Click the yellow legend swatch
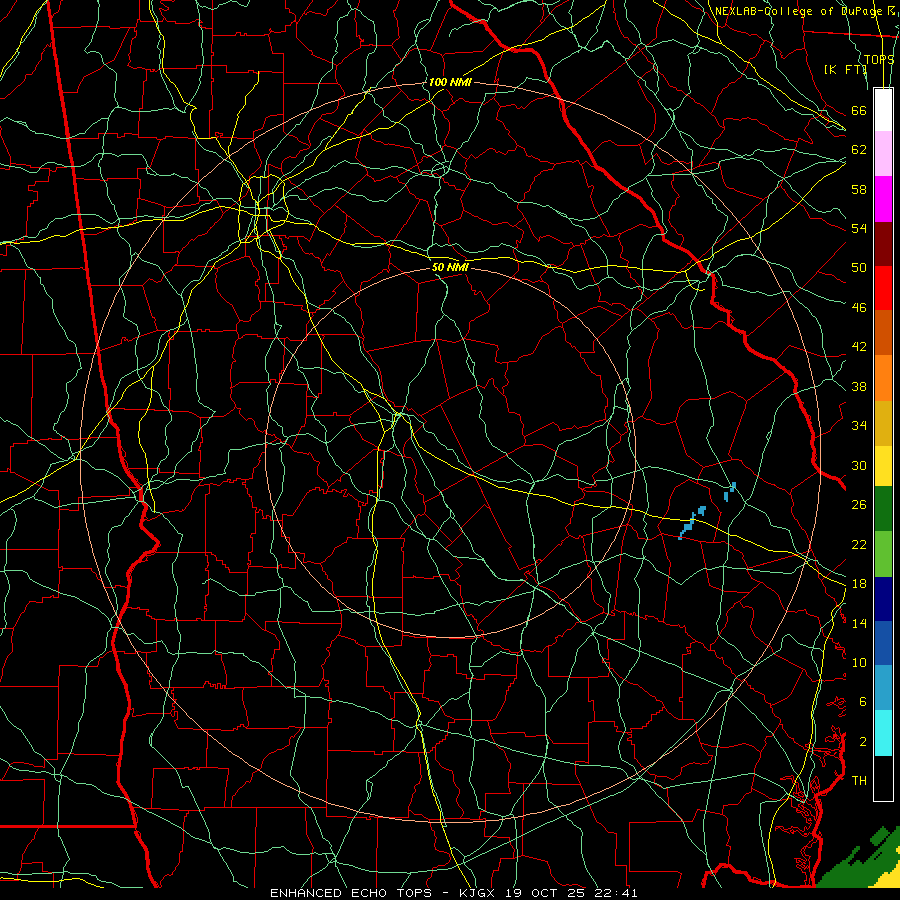Image resolution: width=900 pixels, height=900 pixels. (x=883, y=465)
